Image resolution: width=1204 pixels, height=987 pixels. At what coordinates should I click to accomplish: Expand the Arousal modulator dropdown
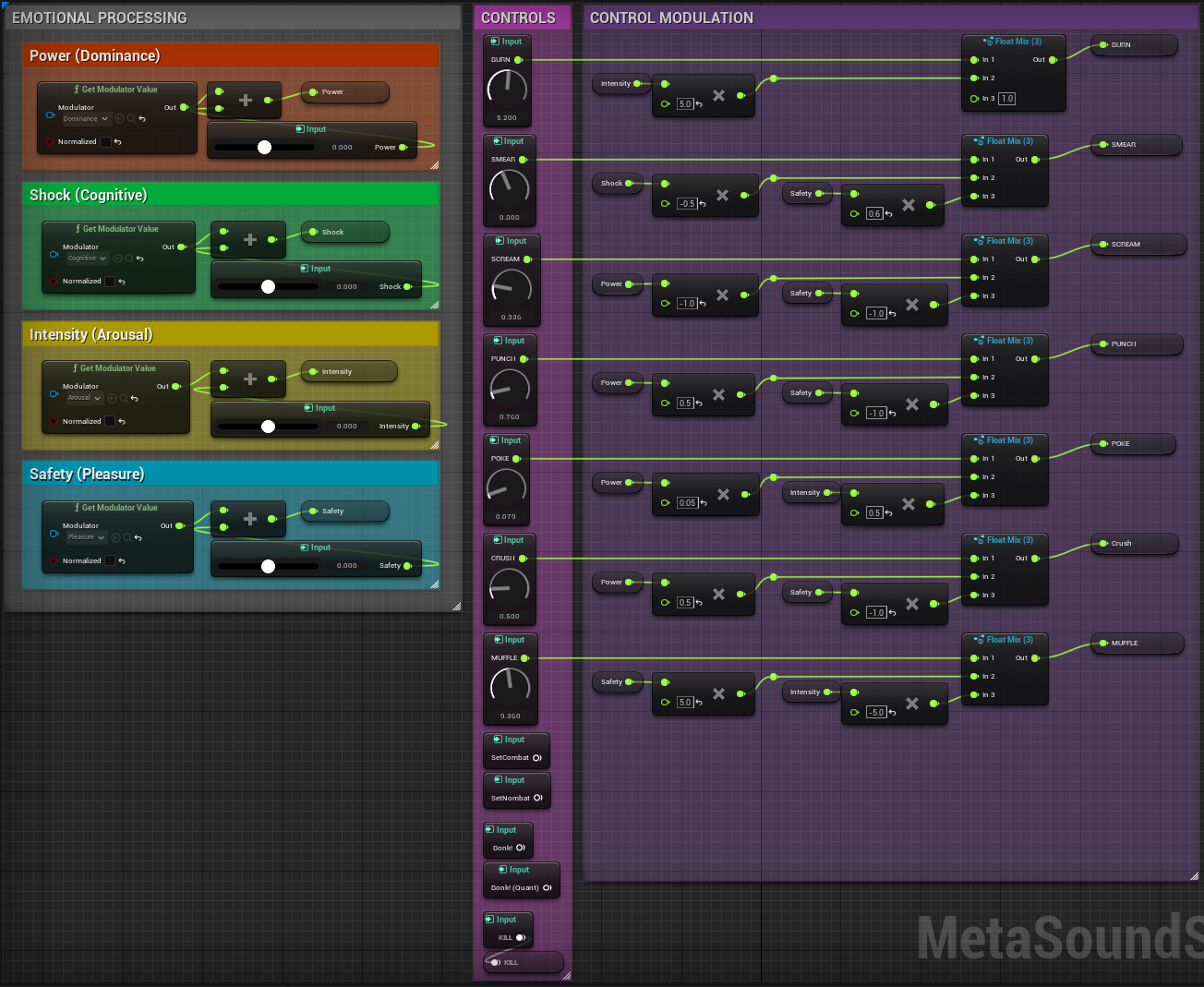pyautogui.click(x=84, y=398)
